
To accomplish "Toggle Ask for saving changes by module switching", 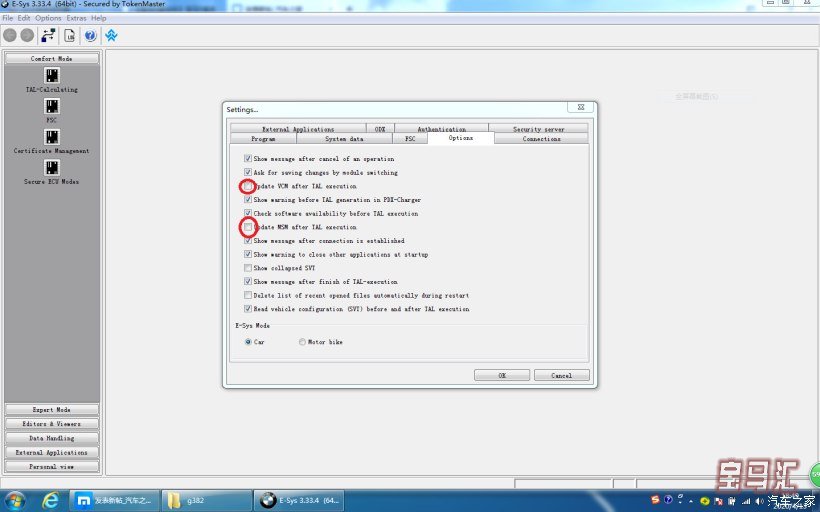I will [x=248, y=172].
